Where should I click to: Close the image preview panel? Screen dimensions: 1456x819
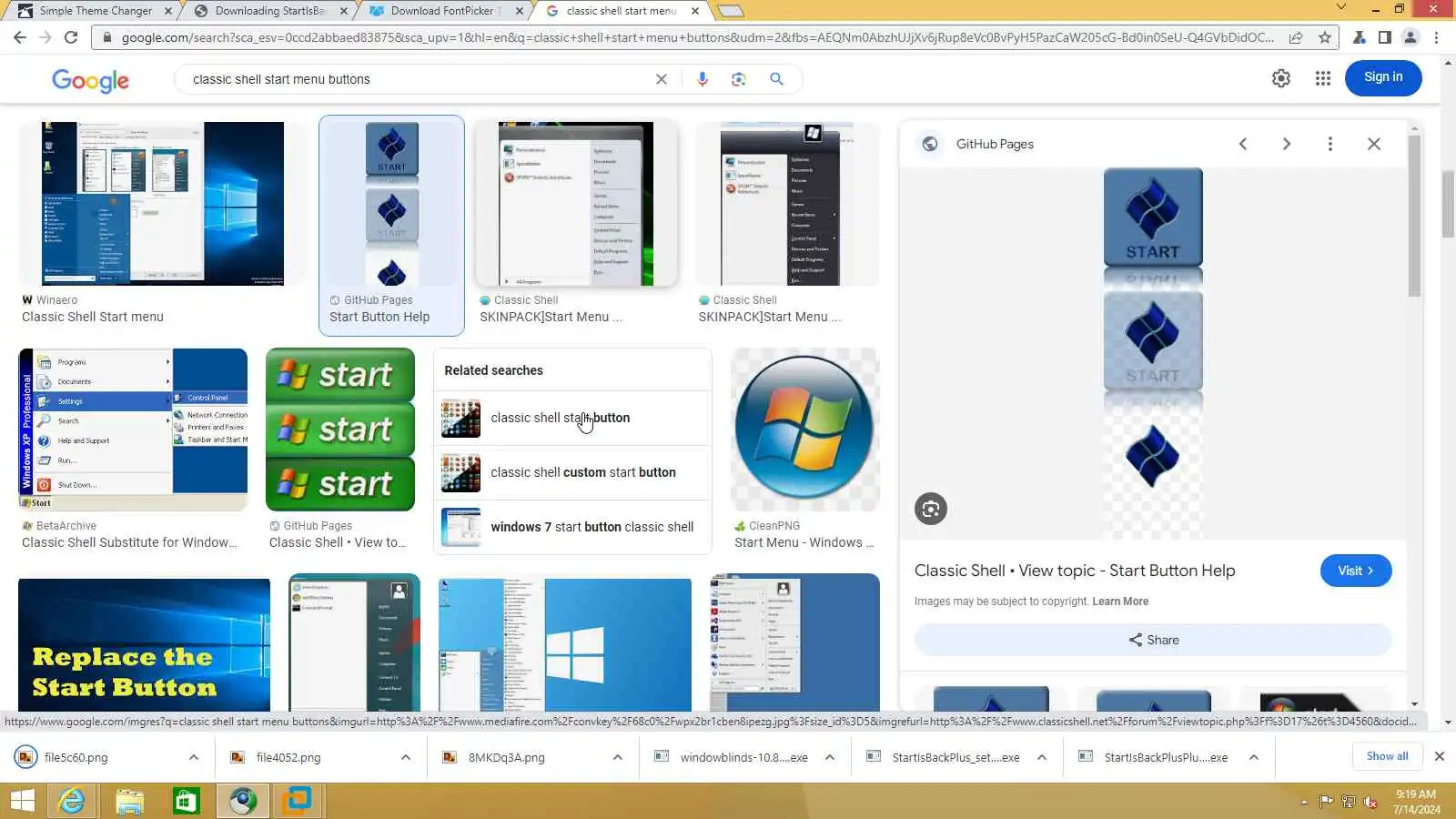1374,144
